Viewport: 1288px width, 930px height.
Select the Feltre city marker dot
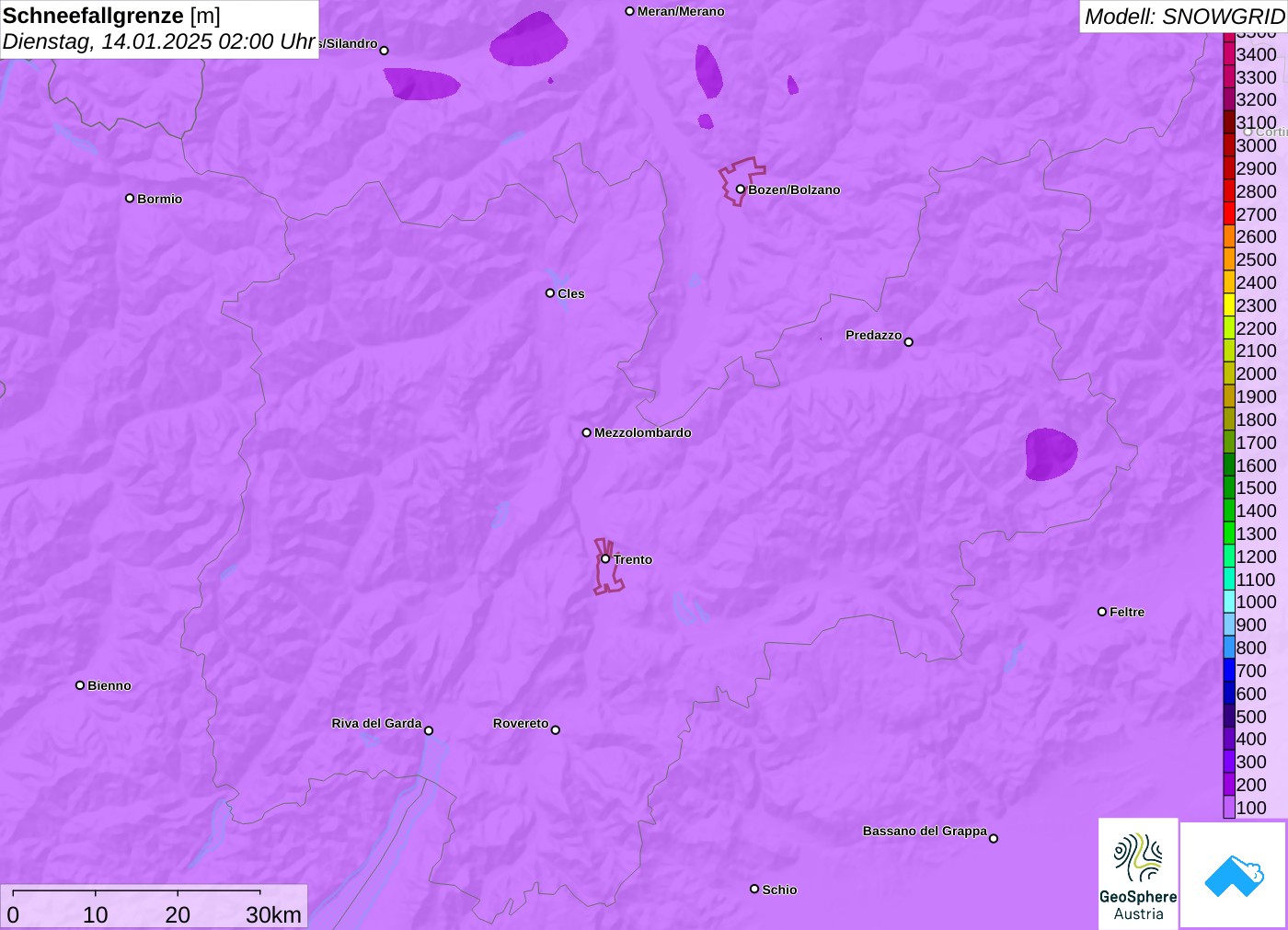(1102, 612)
